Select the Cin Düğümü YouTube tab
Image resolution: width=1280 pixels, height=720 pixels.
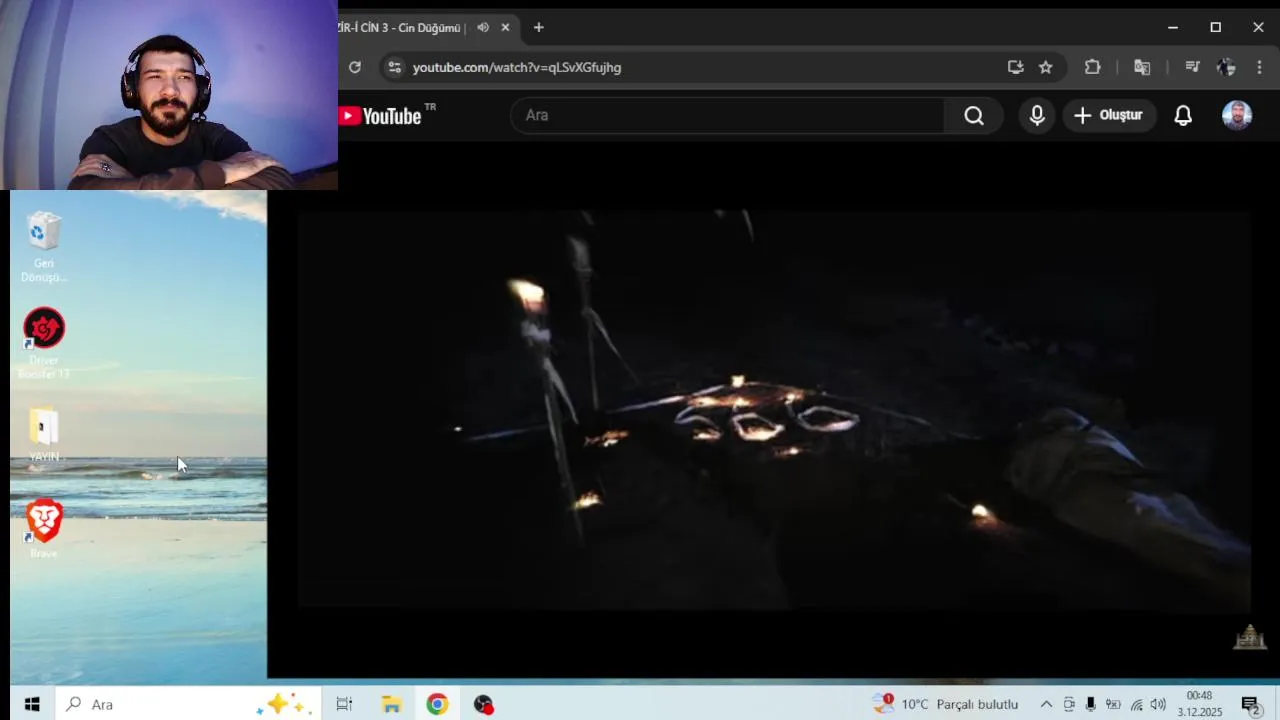(402, 27)
